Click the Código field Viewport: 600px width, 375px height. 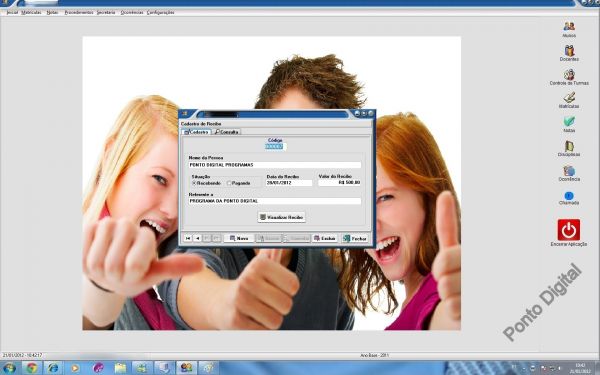click(275, 147)
